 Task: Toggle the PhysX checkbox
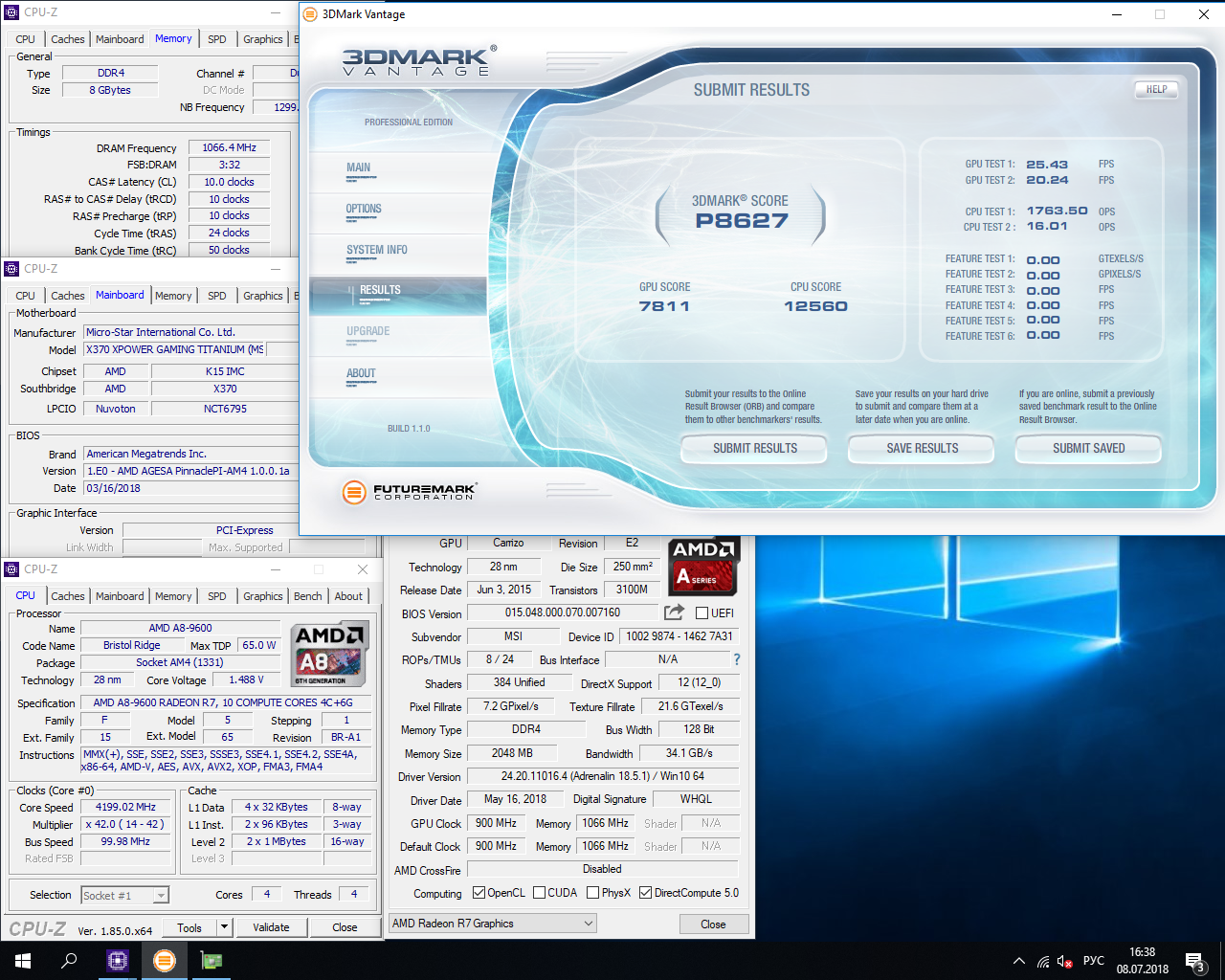(592, 893)
